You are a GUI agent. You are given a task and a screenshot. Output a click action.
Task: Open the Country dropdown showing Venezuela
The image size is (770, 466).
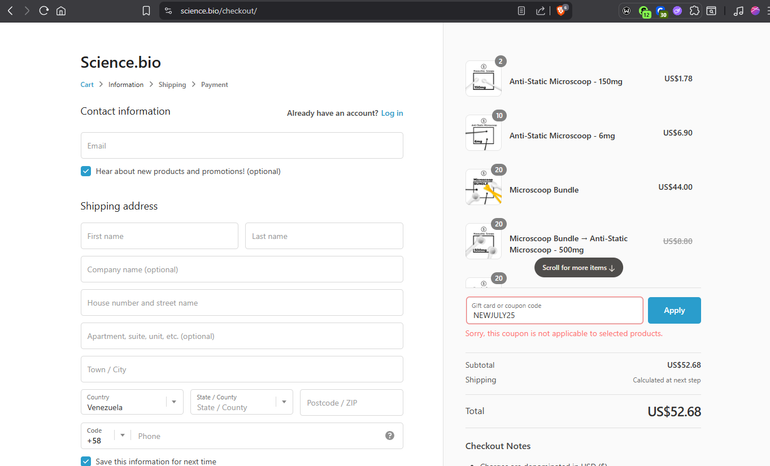(132, 403)
